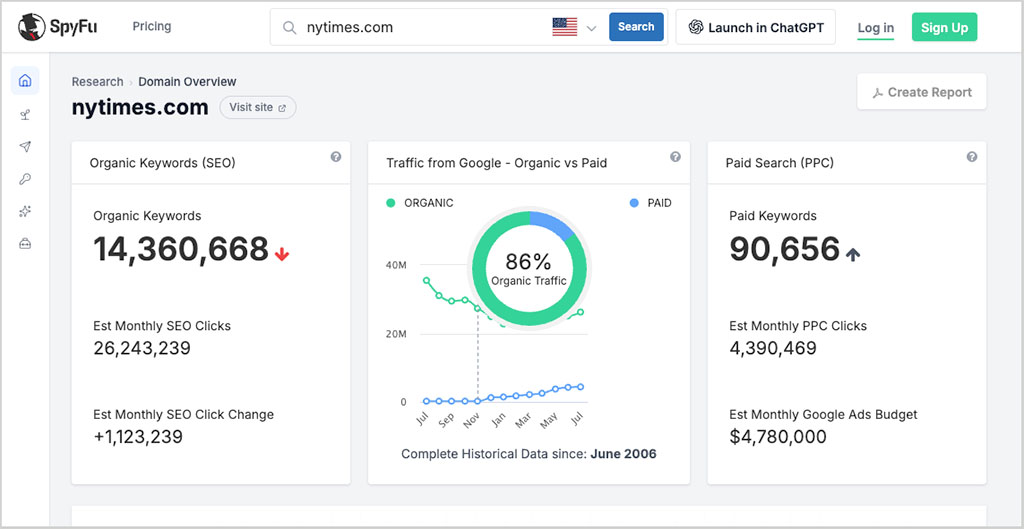Select the last Jul point on paid line
Viewport: 1024px width, 529px height.
tap(580, 387)
